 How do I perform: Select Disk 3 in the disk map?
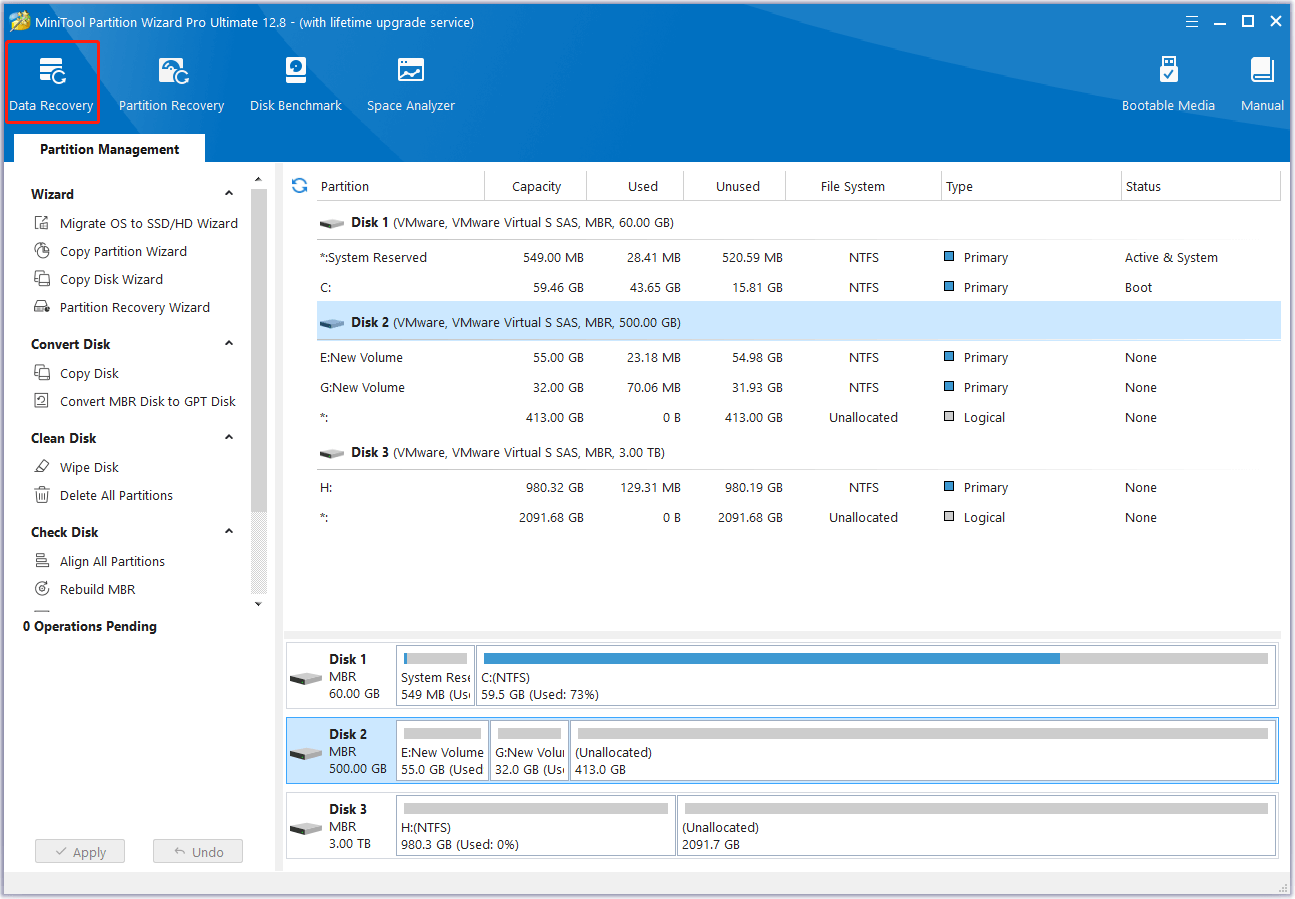click(340, 825)
